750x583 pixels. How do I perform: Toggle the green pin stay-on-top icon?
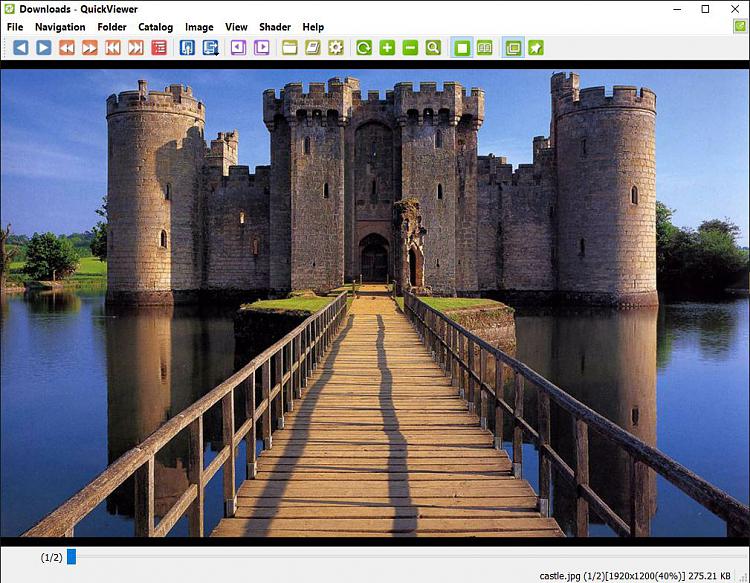tap(536, 48)
